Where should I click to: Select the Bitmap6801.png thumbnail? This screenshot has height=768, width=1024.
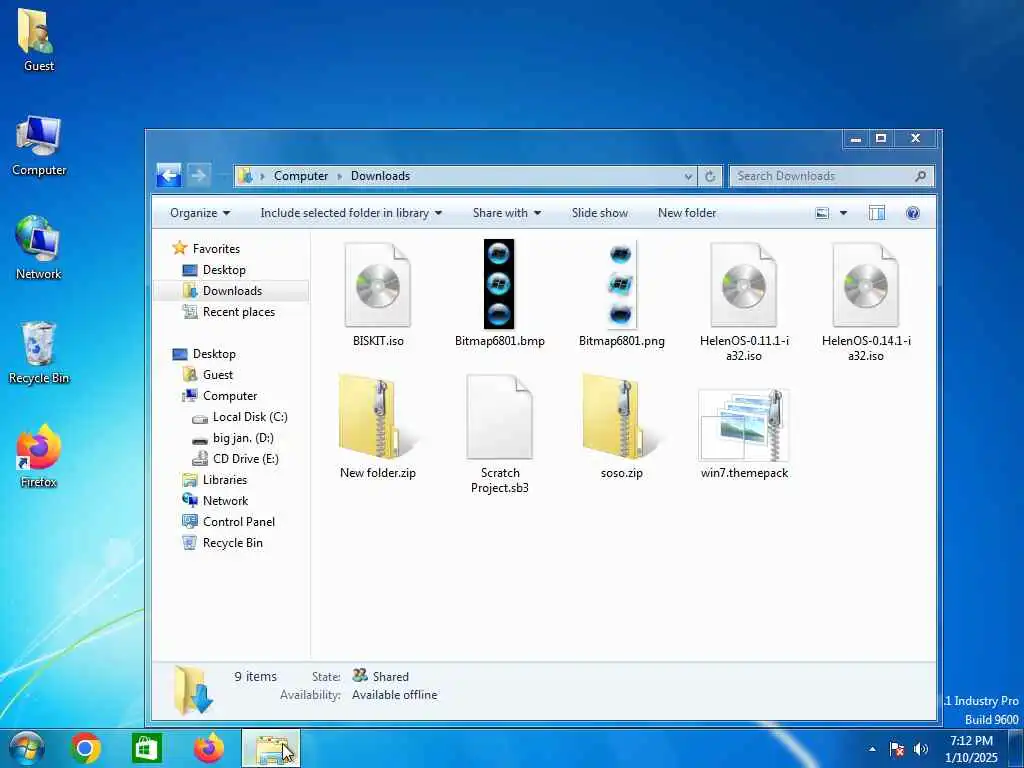(621, 284)
